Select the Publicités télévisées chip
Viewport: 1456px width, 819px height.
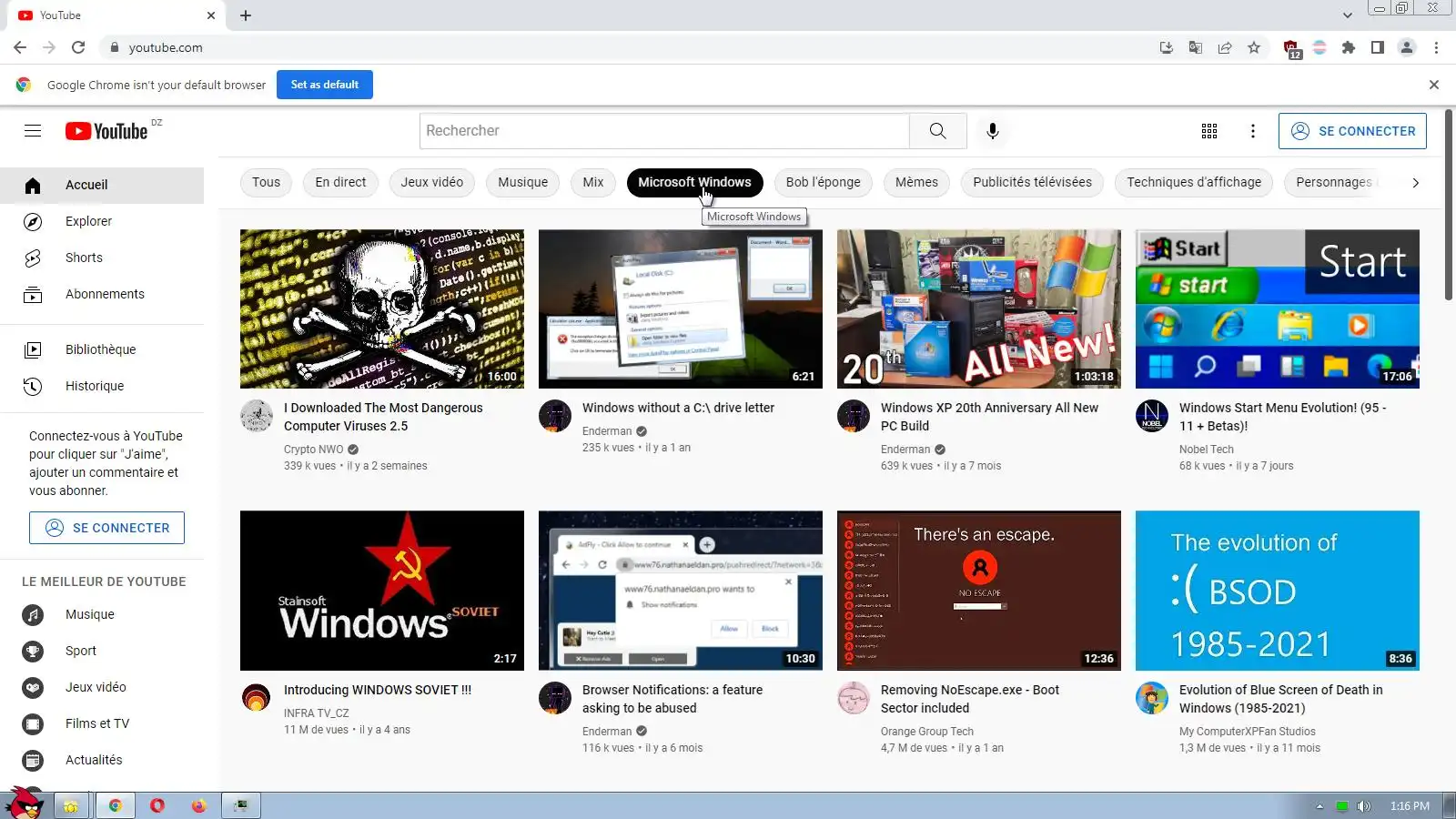pyautogui.click(x=1032, y=182)
